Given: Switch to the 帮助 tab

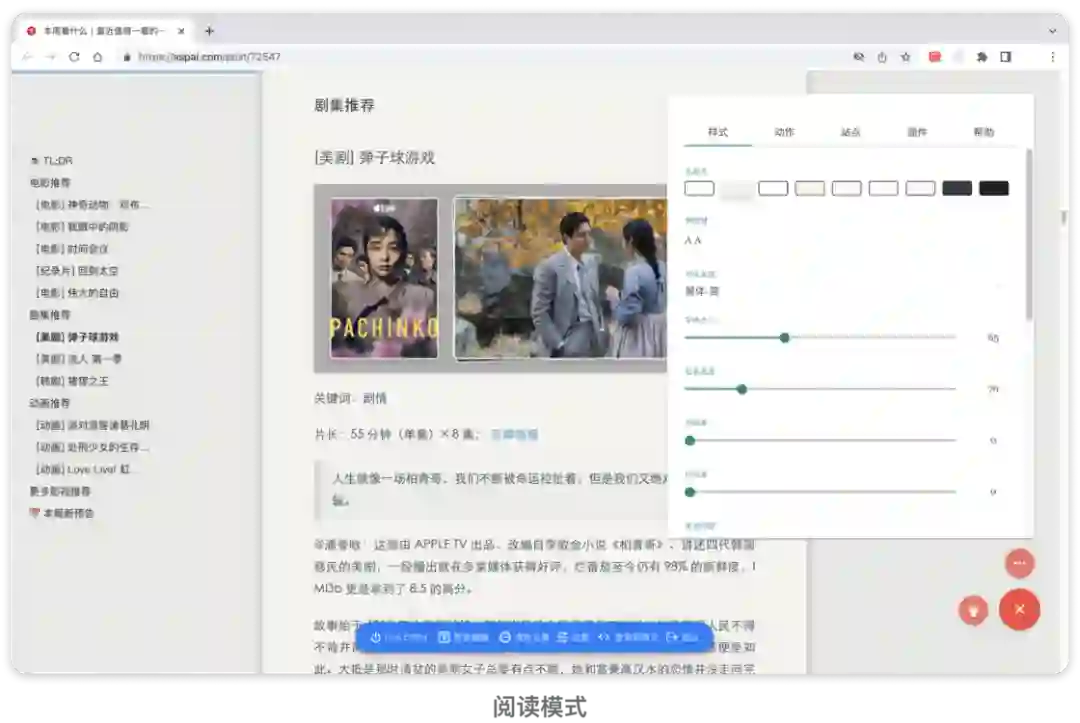Looking at the screenshot, I should [984, 132].
